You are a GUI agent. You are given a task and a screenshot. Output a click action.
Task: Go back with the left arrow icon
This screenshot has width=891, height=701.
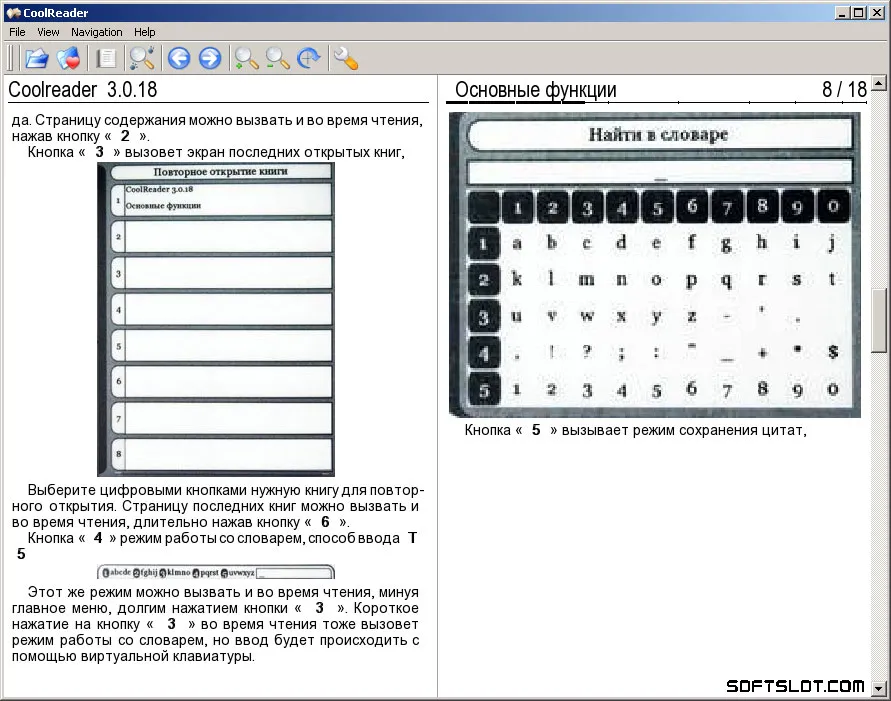tap(179, 59)
